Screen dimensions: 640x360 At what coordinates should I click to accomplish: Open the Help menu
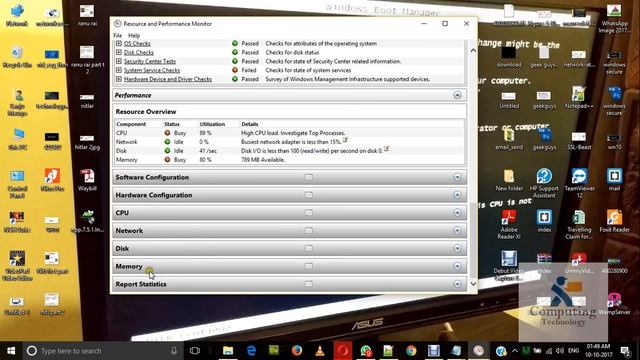pyautogui.click(x=134, y=36)
